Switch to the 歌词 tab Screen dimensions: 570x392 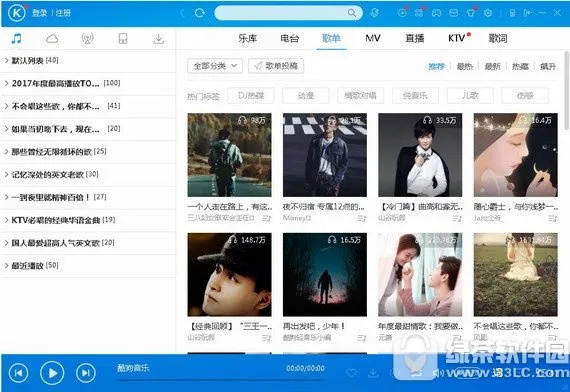(x=498, y=38)
